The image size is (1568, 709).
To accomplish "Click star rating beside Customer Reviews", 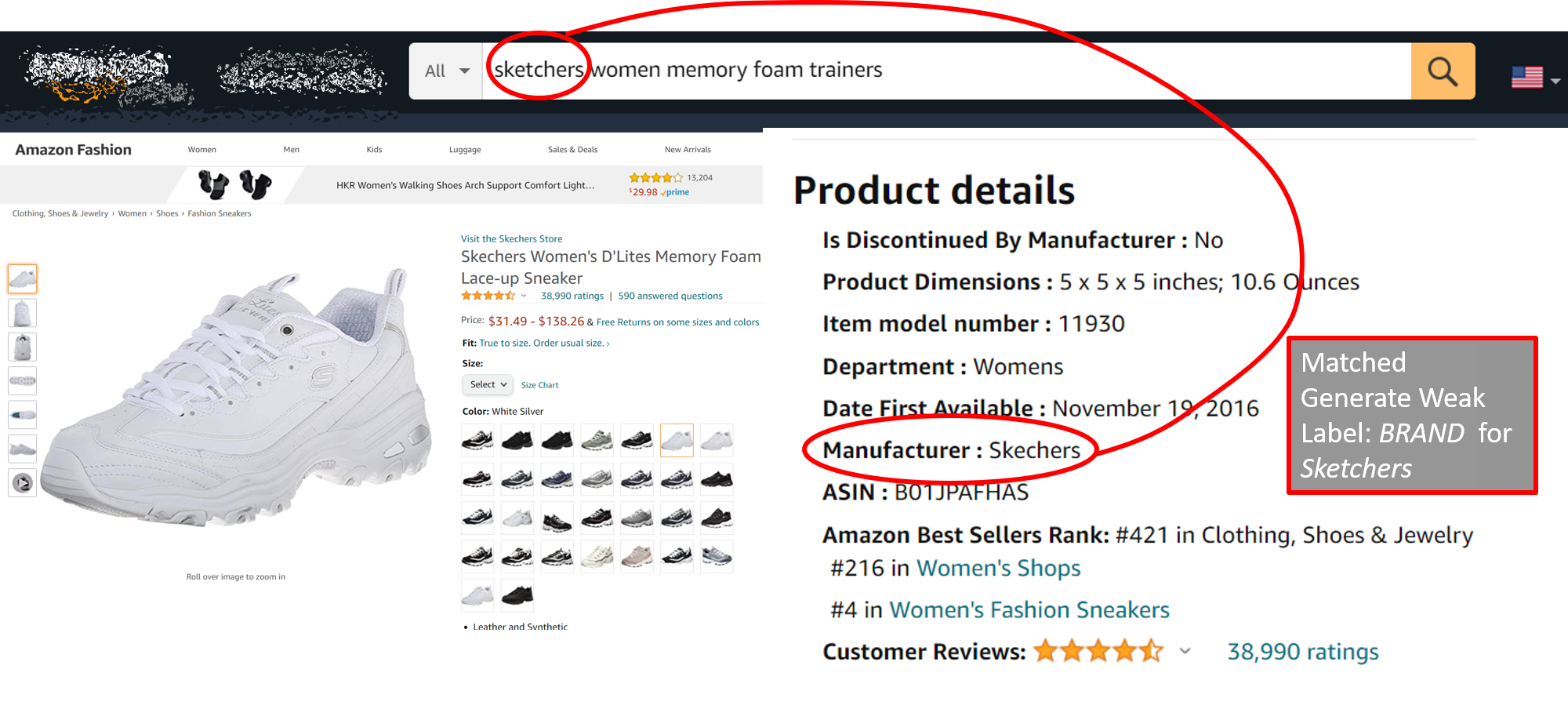I will click(x=1098, y=651).
